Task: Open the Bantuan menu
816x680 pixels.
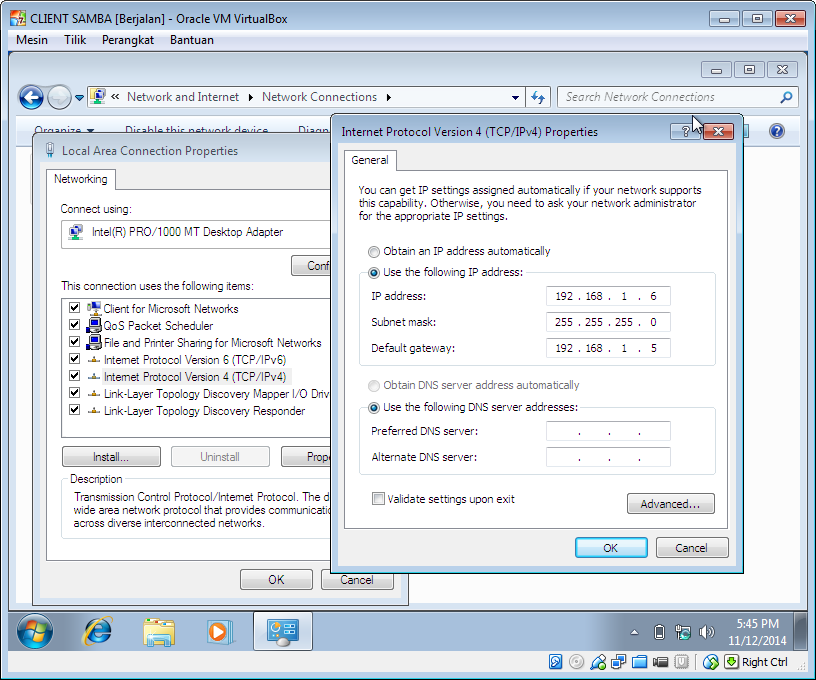Action: (192, 40)
